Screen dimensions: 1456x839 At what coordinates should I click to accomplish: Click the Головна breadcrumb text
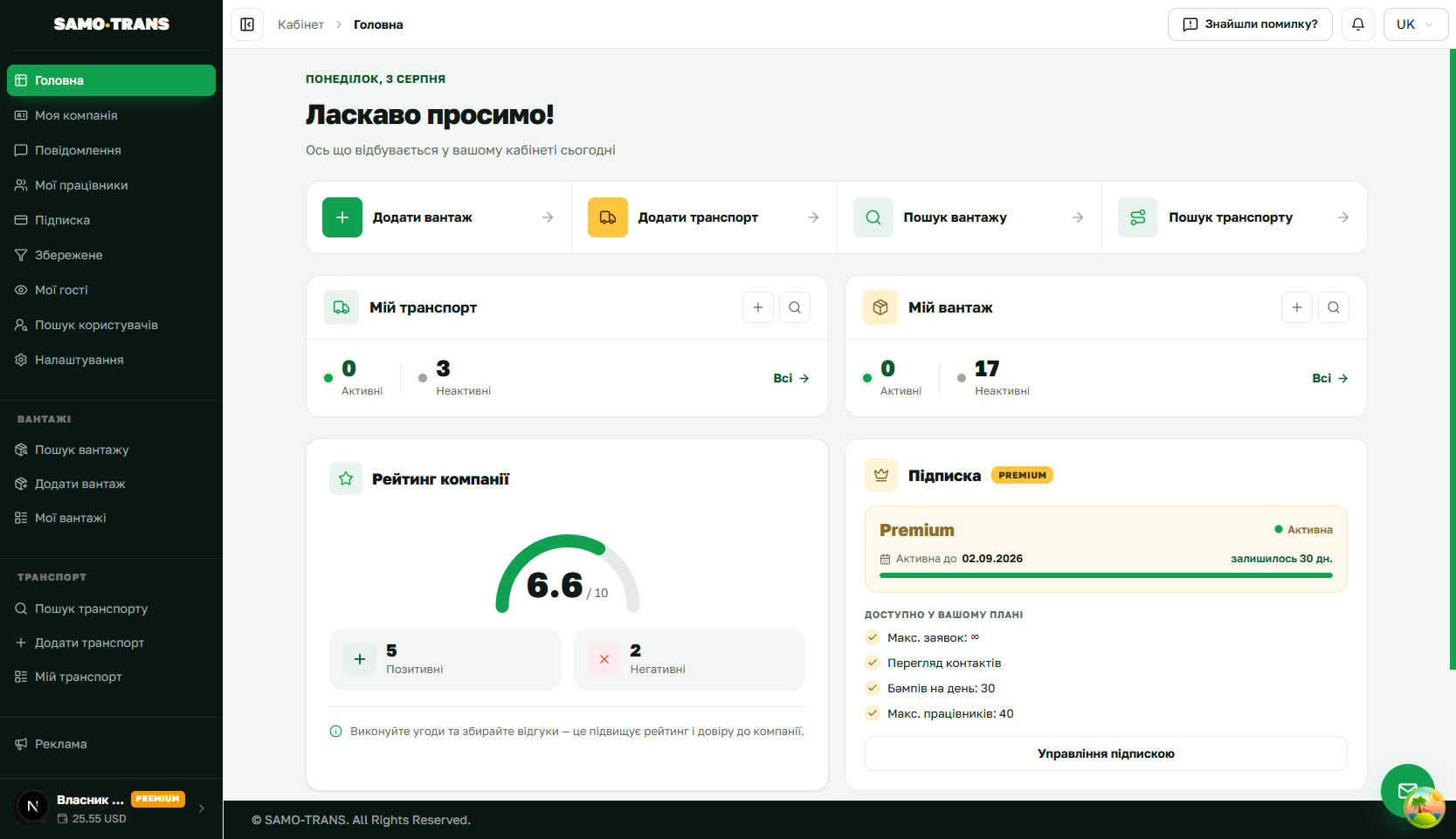(x=378, y=24)
